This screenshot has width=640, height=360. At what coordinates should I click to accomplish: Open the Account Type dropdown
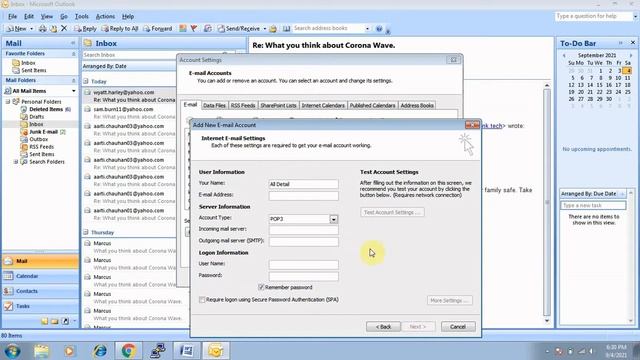[x=333, y=219]
